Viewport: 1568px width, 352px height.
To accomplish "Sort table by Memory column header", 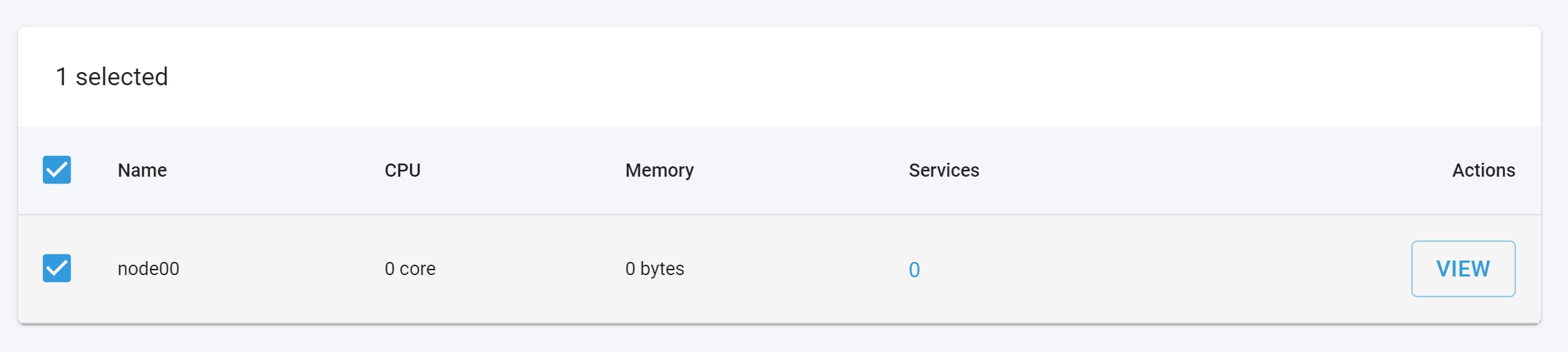I will pos(660,170).
